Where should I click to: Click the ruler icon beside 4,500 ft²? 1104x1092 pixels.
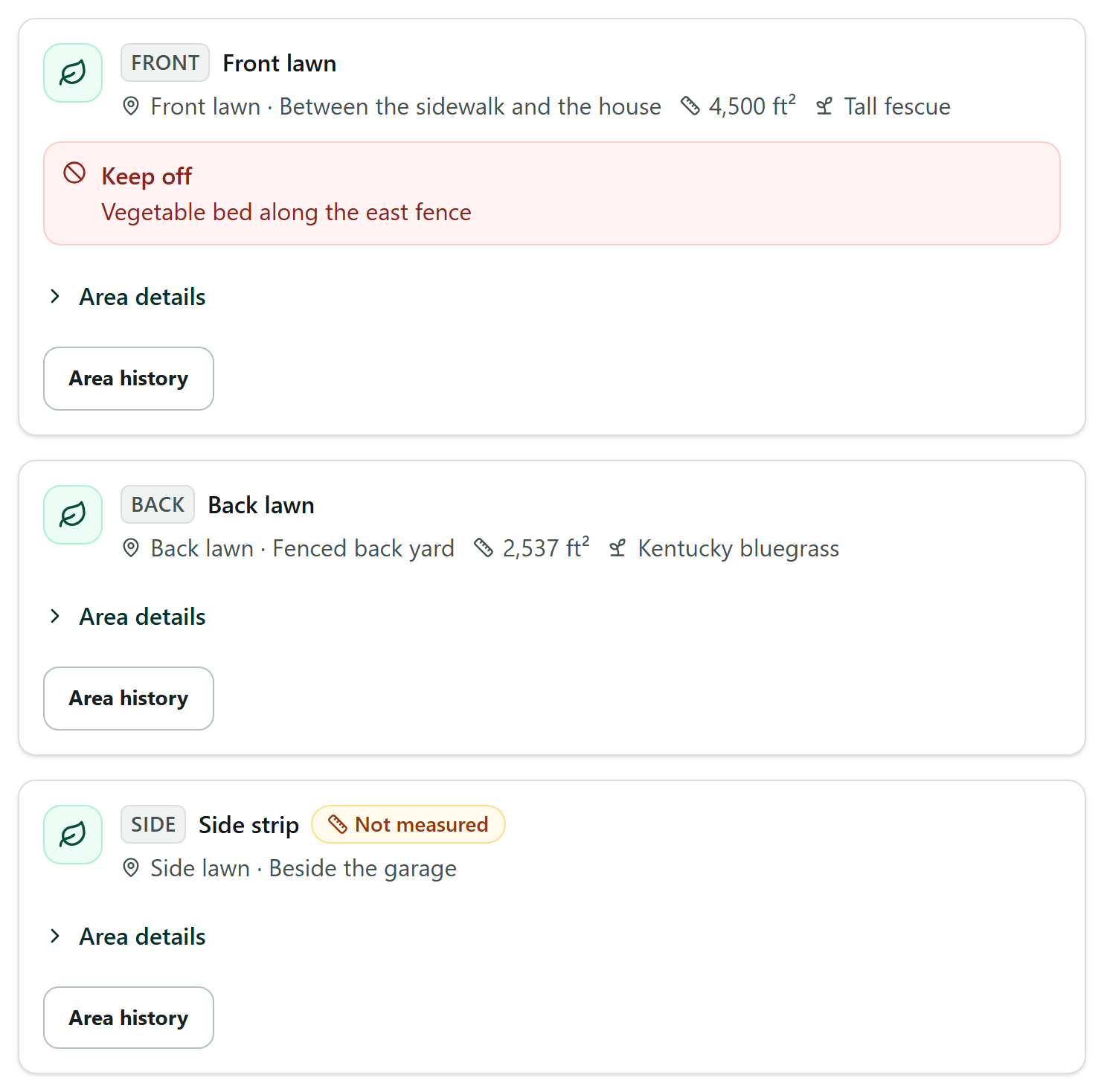[690, 106]
